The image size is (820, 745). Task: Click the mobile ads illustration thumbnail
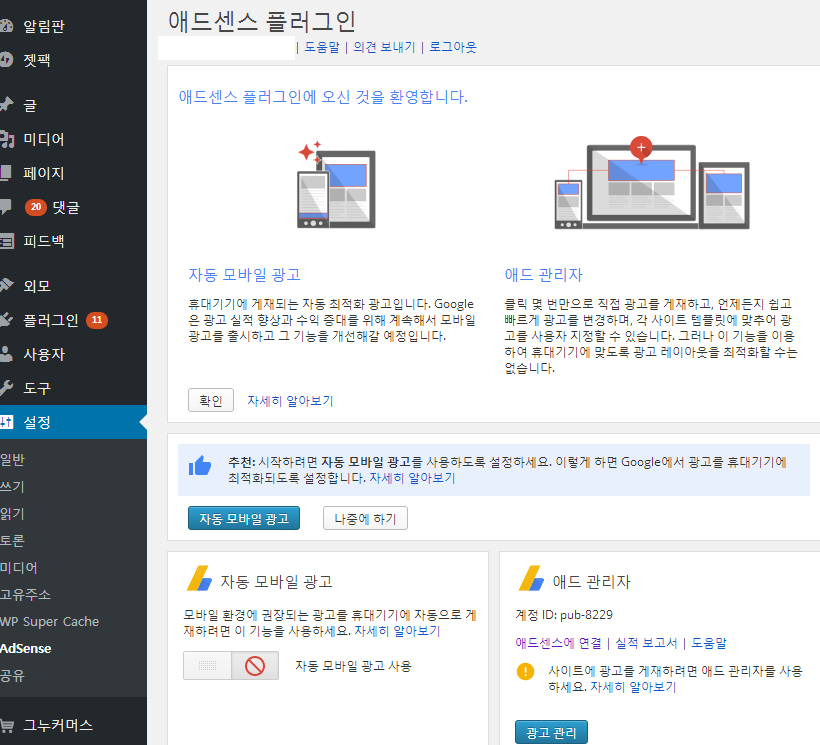(336, 185)
